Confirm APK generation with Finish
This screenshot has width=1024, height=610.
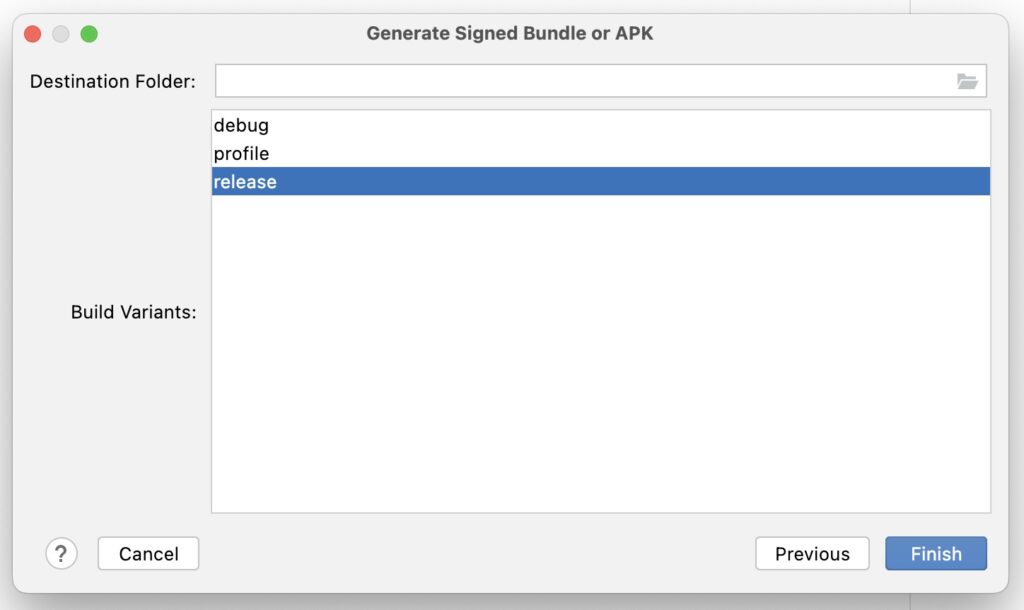click(x=936, y=554)
